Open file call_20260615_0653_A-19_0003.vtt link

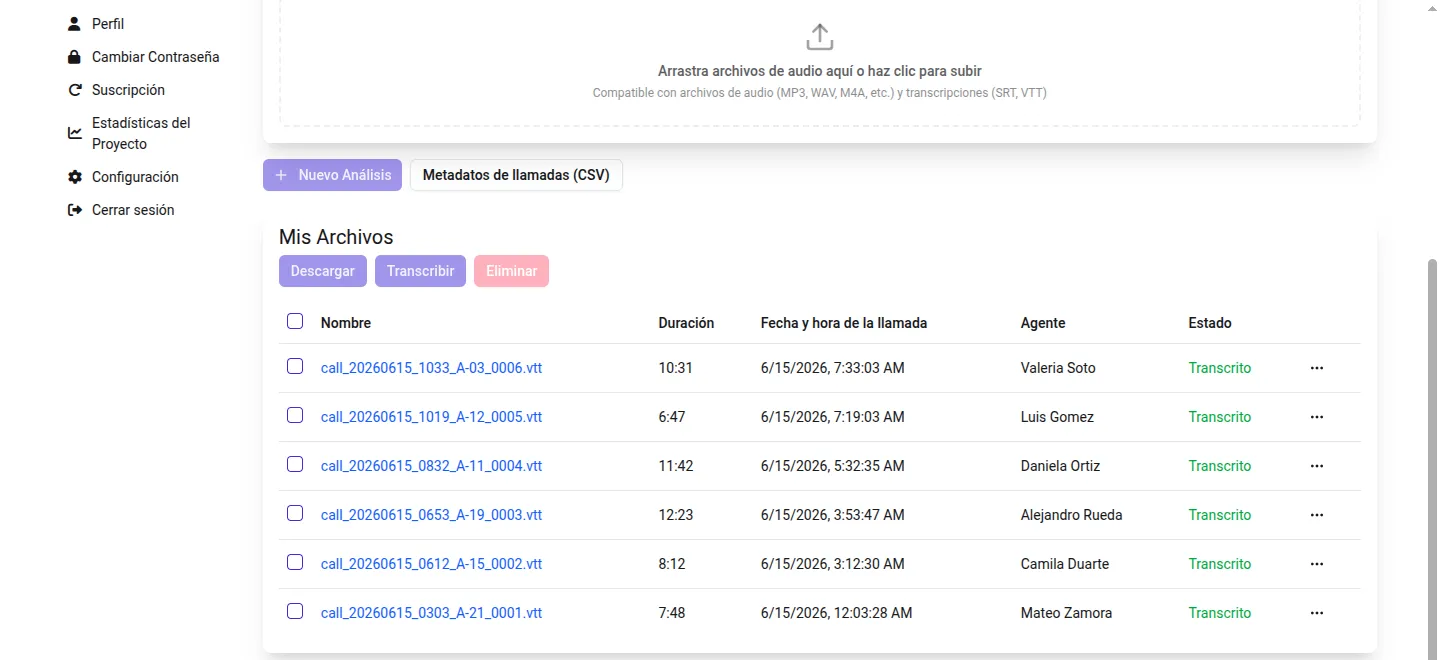click(431, 515)
